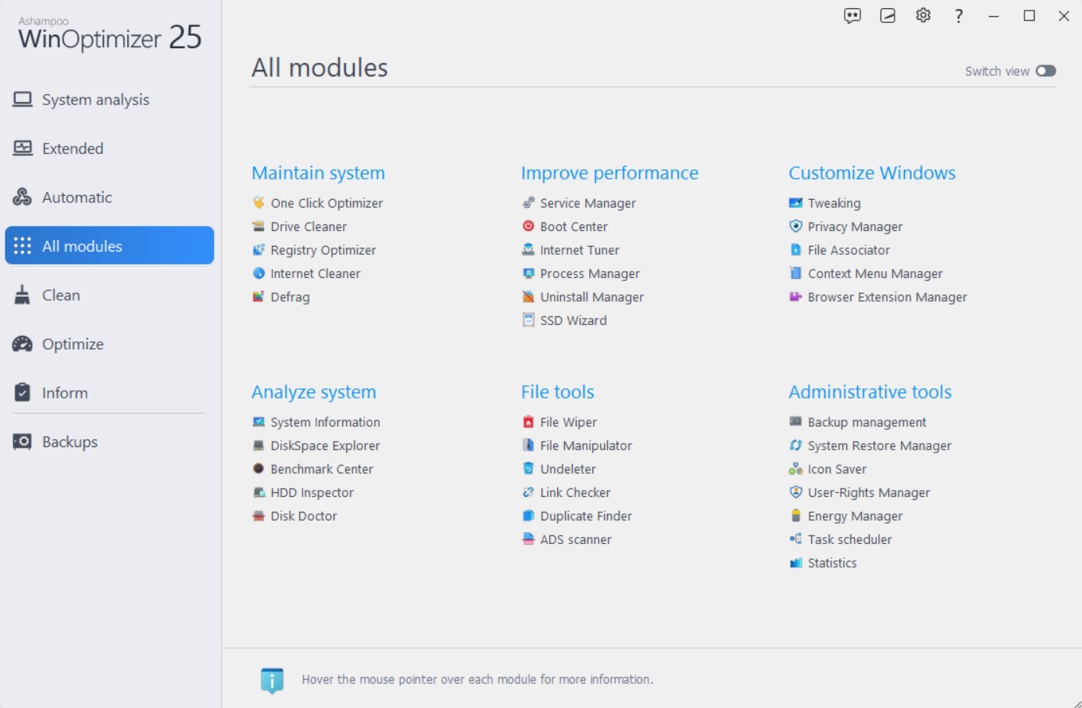Image resolution: width=1082 pixels, height=708 pixels.
Task: Launch the Context Menu Manager
Action: tap(874, 273)
